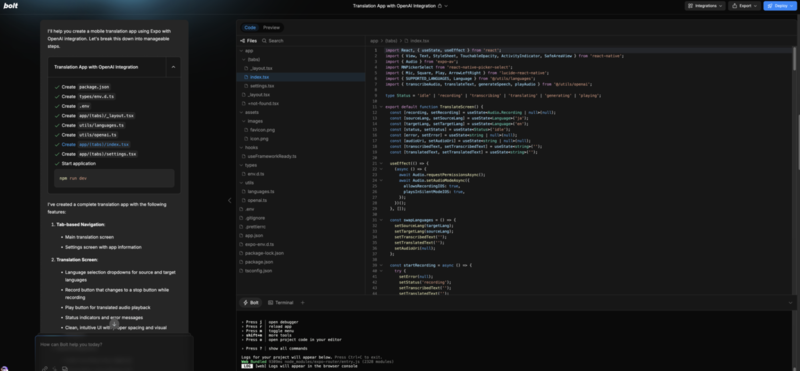Open icon.png in the file tree
This screenshot has width=800, height=371.
(x=301, y=139)
